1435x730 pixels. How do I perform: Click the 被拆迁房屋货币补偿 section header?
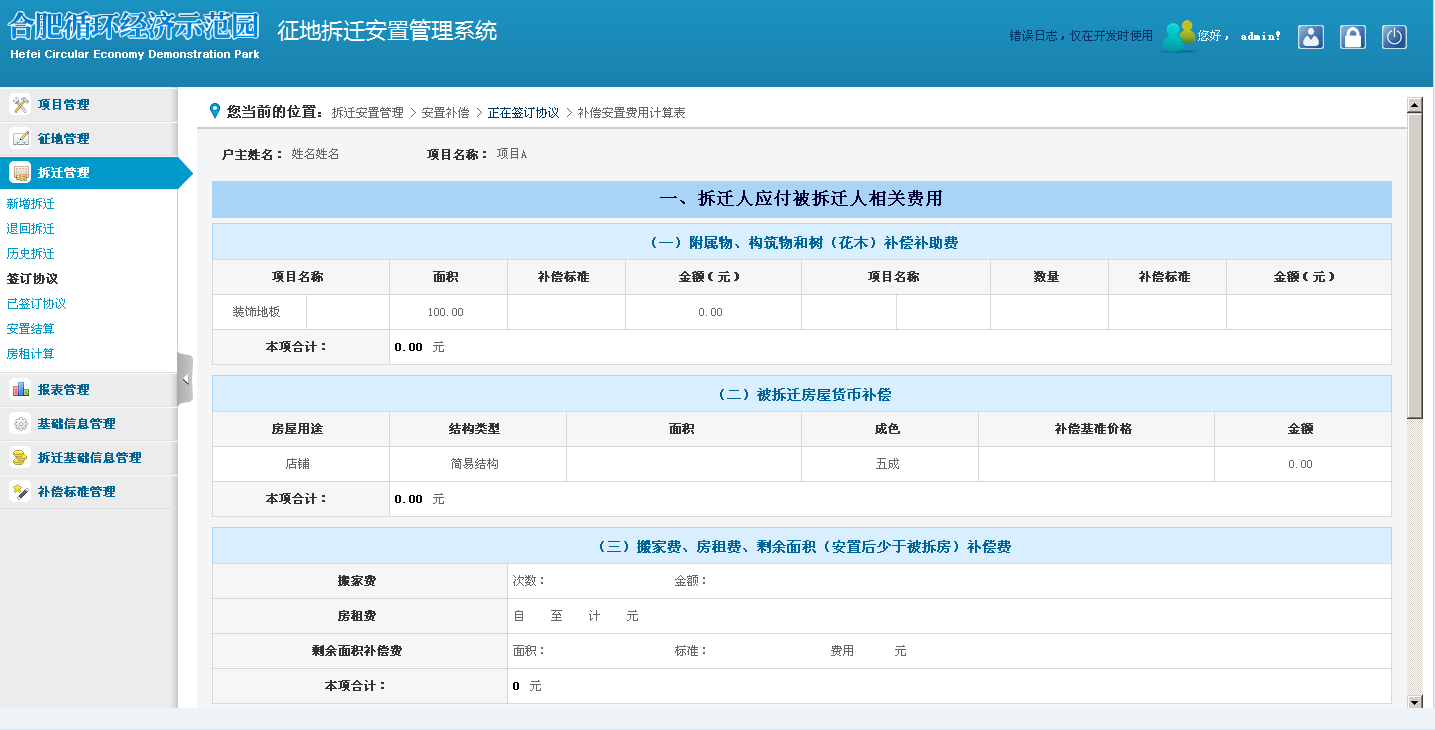tap(802, 394)
